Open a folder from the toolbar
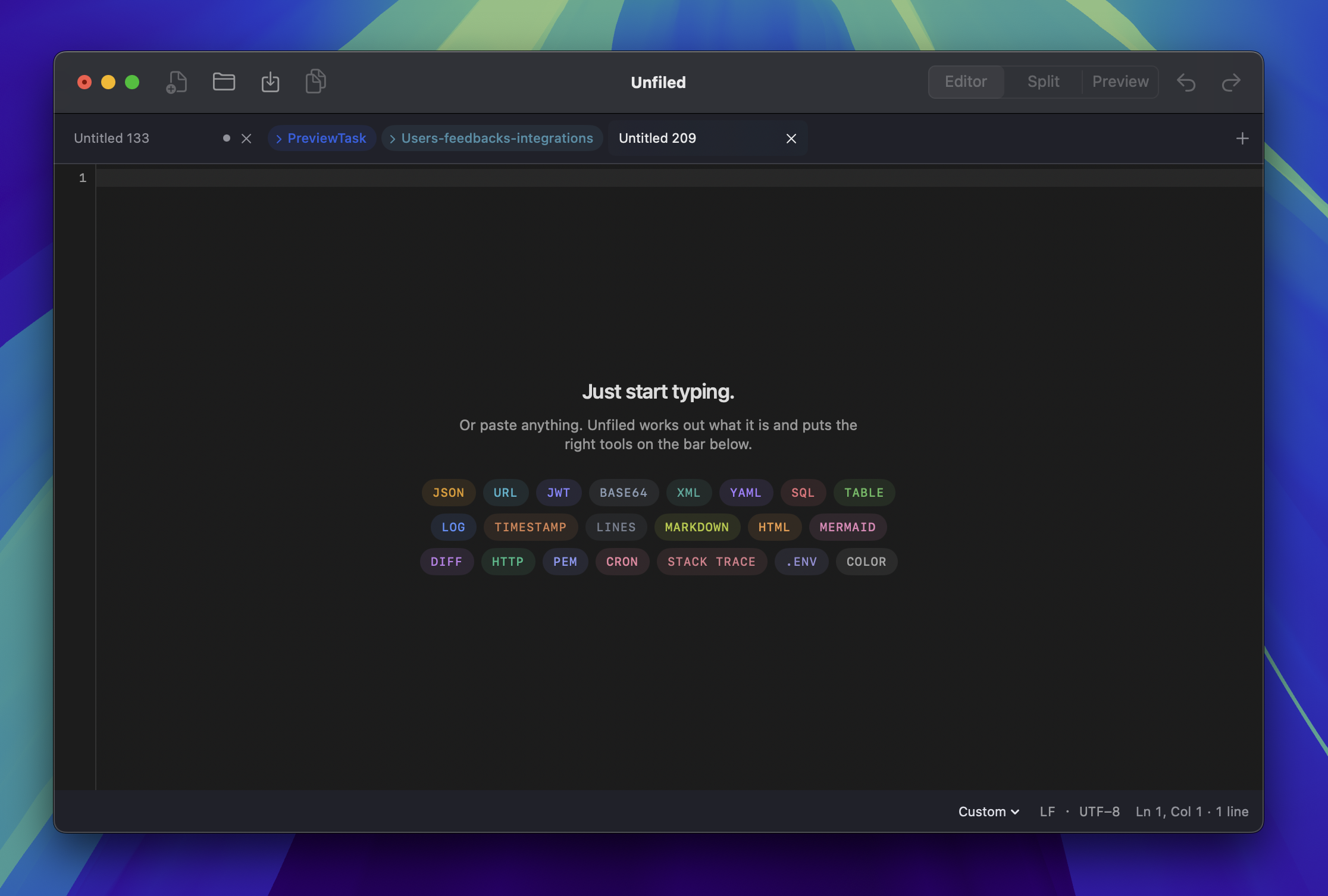 (224, 82)
